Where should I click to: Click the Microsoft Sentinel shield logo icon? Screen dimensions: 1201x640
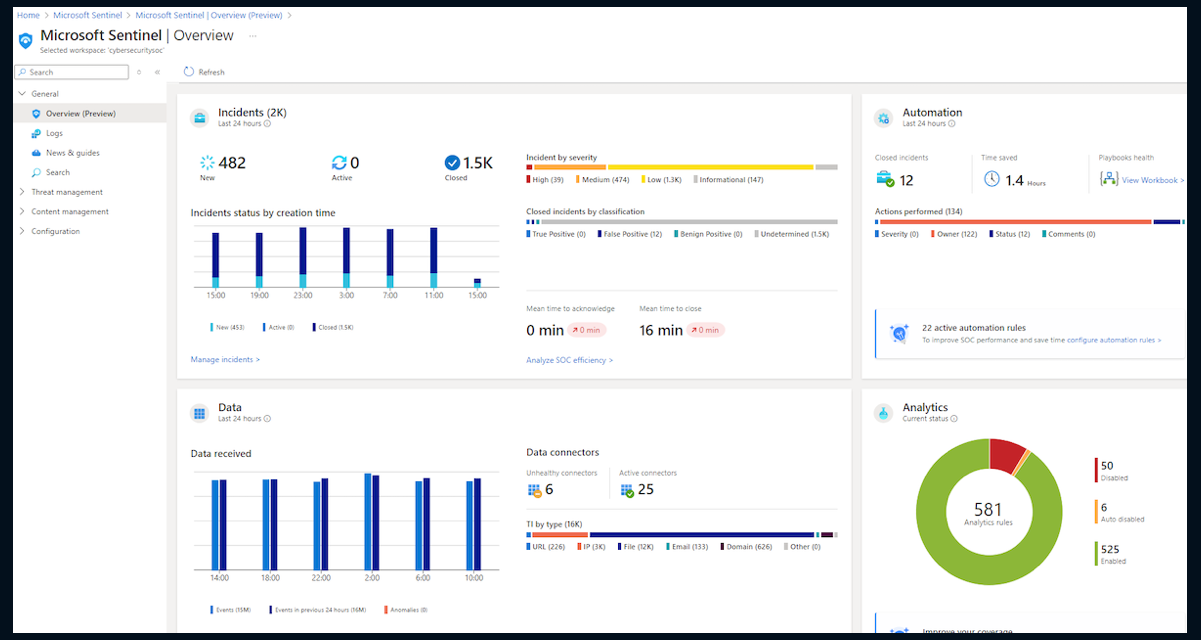click(x=26, y=40)
